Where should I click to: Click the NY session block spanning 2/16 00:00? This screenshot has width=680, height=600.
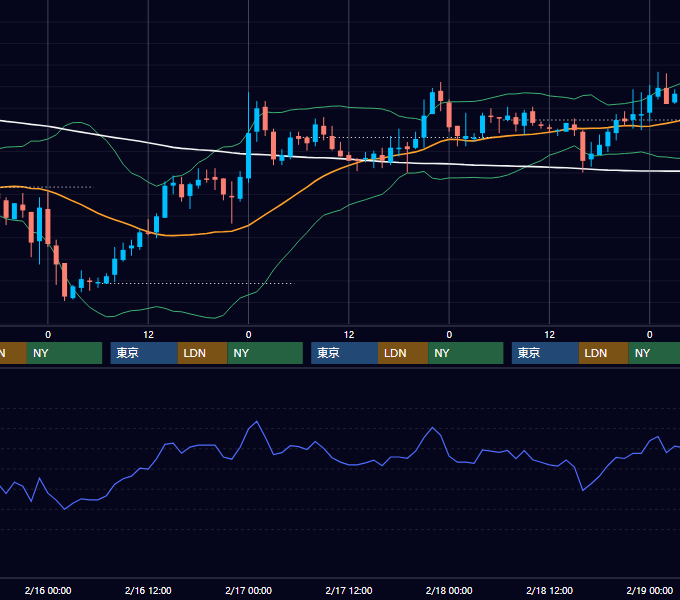[x=64, y=353]
